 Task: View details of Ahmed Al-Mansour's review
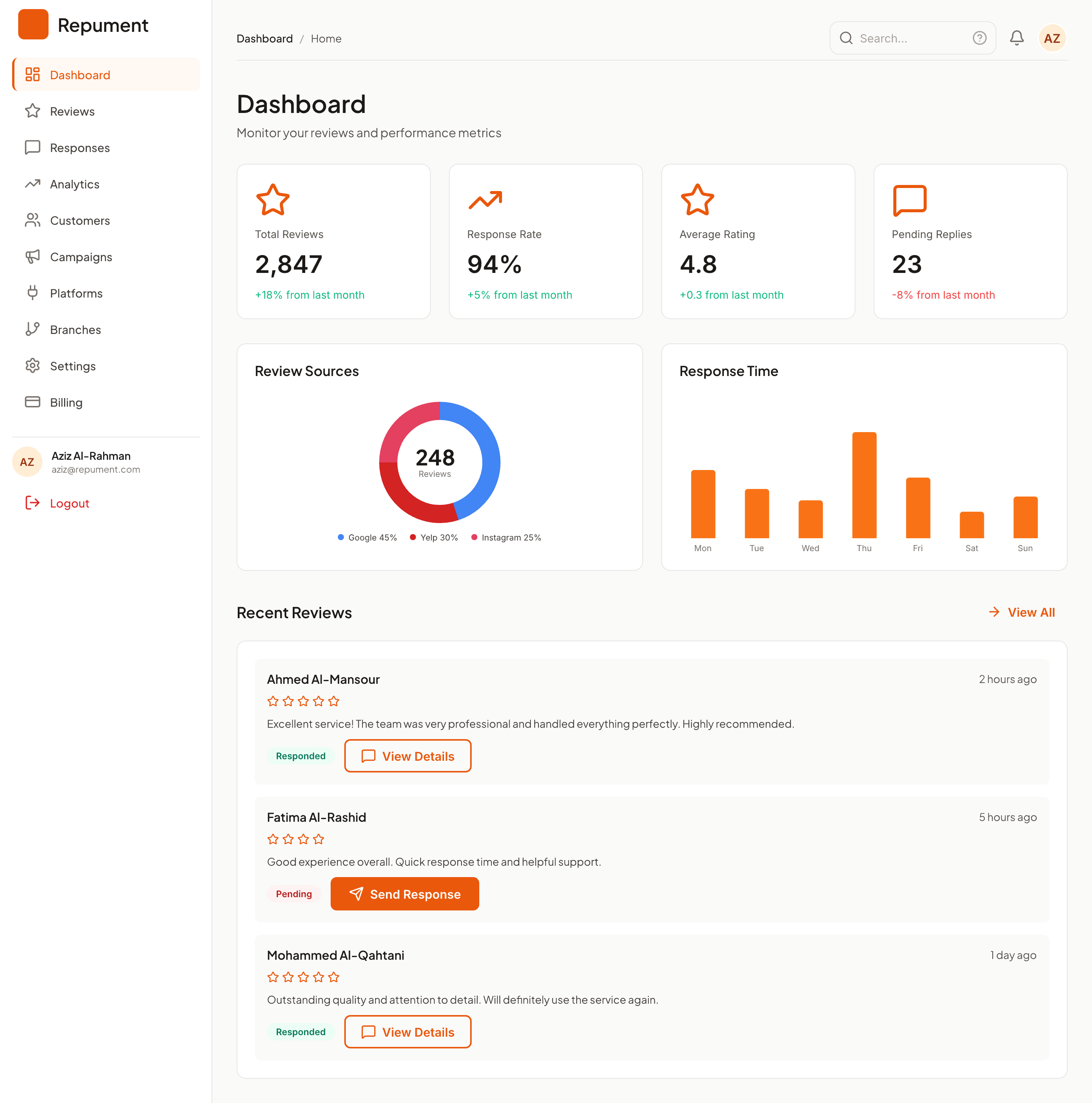pyautogui.click(x=408, y=756)
